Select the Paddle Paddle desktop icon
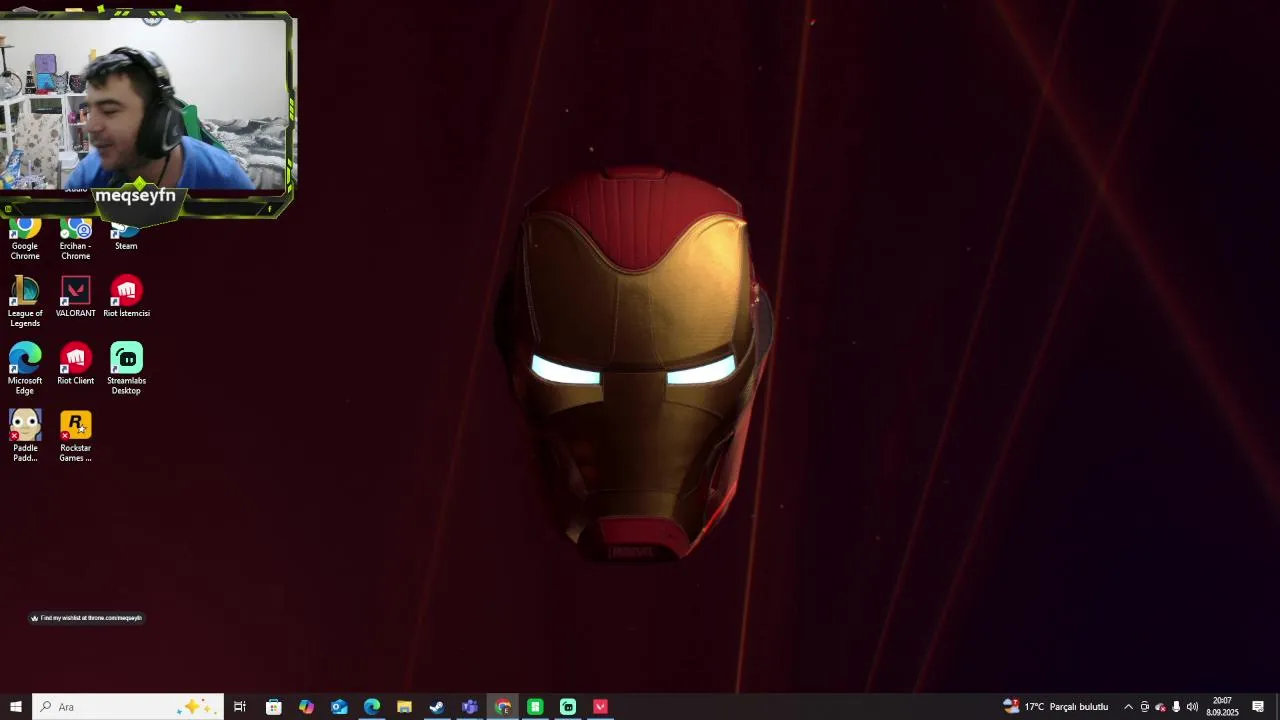This screenshot has height=720, width=1280. click(25, 436)
